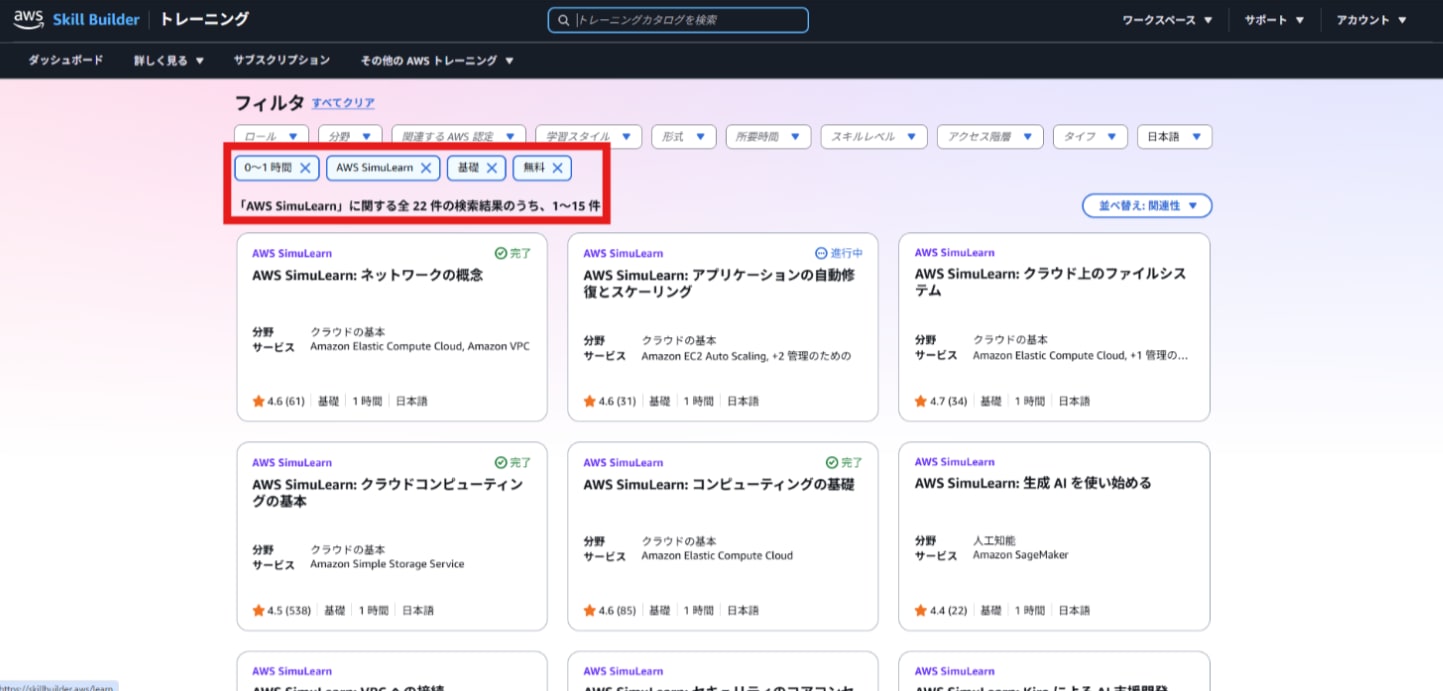Remove the AWS SimuLearn filter chip

pyautogui.click(x=426, y=168)
